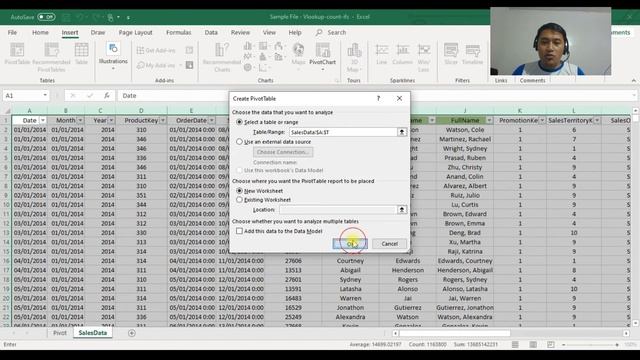This screenshot has width=640, height=360.
Task: Click the Search box in the ribbon
Action: (331, 32)
